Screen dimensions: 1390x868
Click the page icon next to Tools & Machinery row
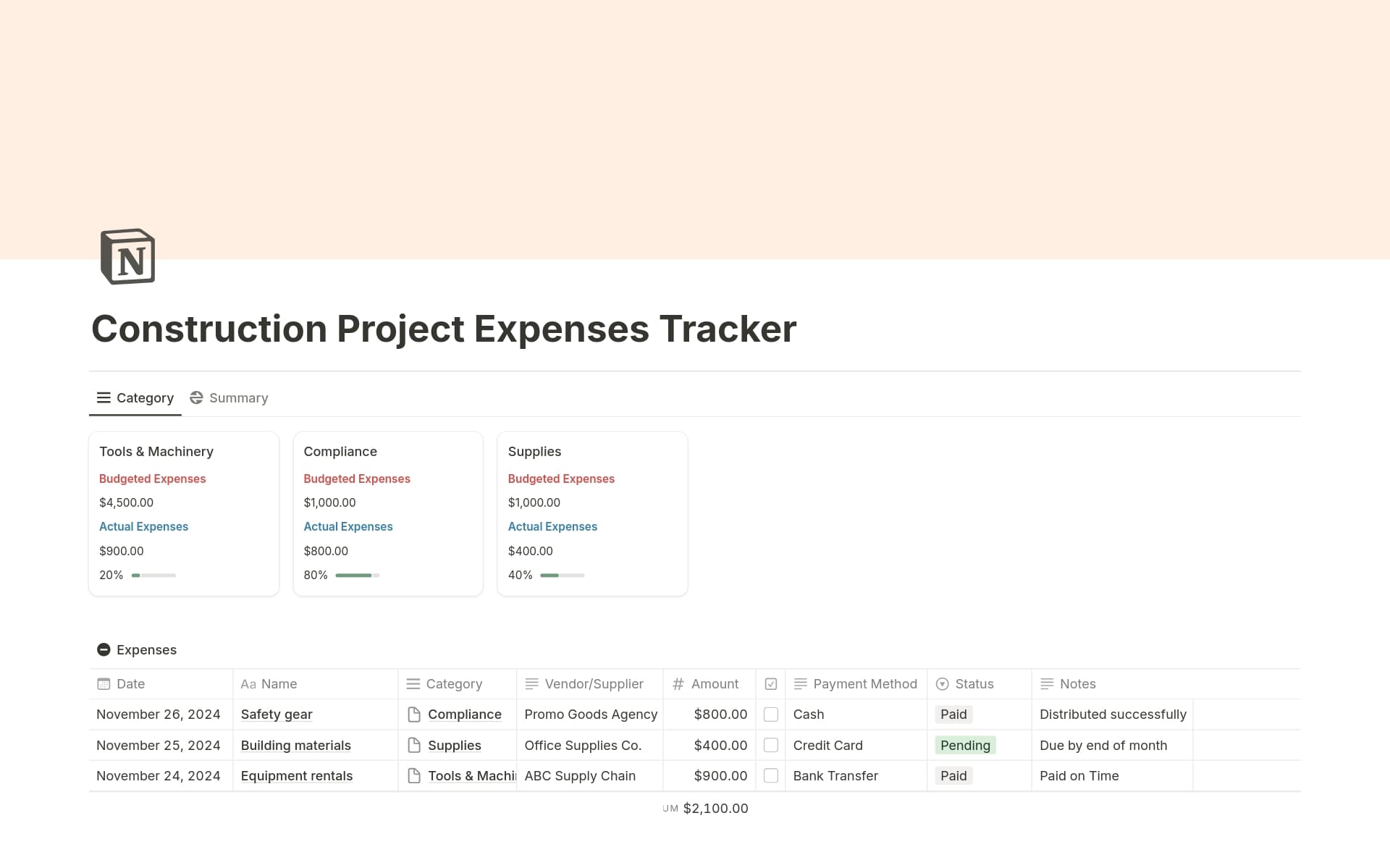click(x=413, y=775)
